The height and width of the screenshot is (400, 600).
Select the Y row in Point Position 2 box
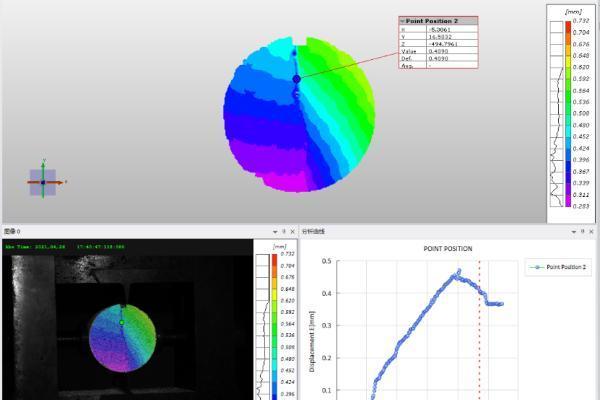439,37
